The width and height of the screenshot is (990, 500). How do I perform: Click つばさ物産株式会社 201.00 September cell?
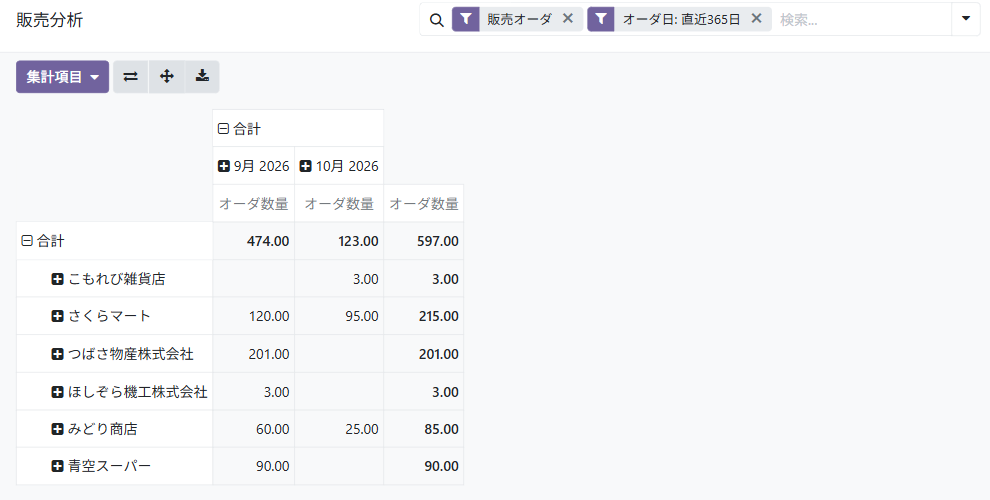[253, 354]
